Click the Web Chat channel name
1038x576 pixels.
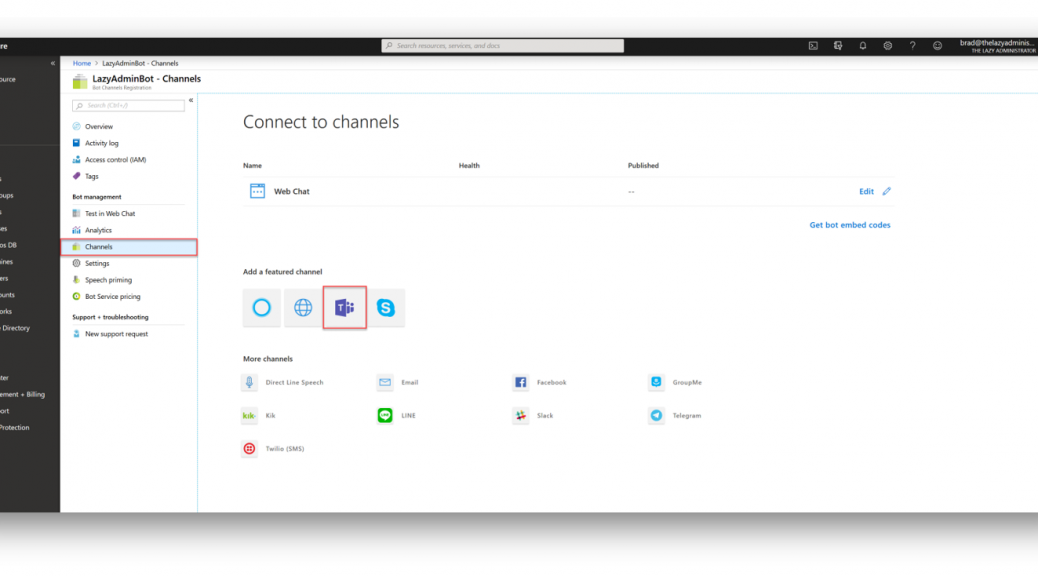[291, 191]
